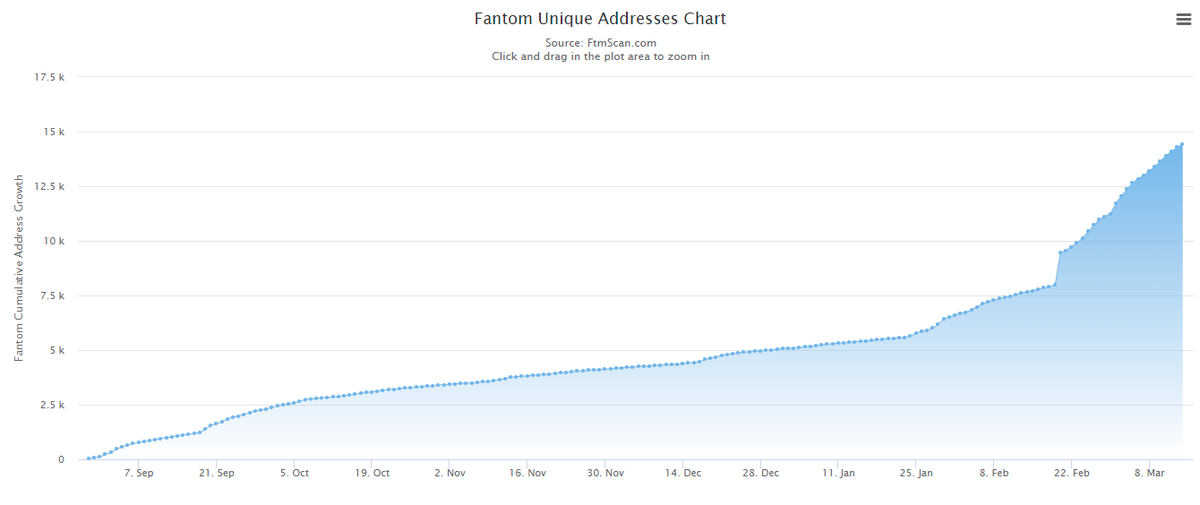Click the y-axis title Fantom Cumulative Address Growth
This screenshot has height=505, width=1200.
(19, 267)
